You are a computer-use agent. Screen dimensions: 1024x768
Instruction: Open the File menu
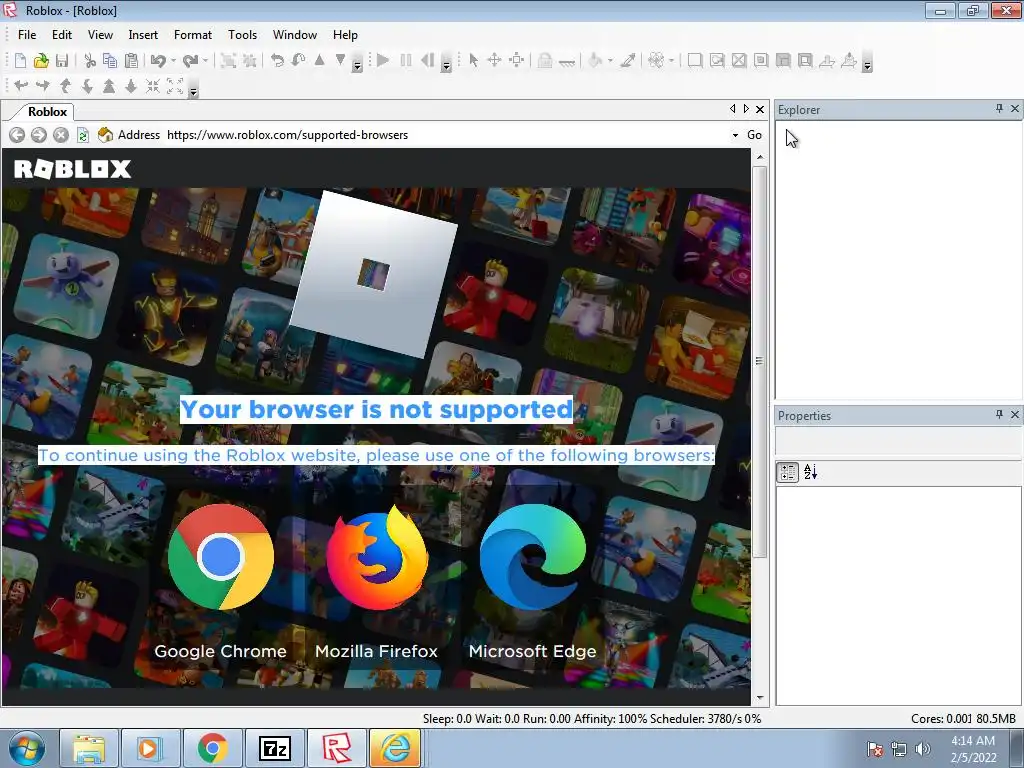(x=27, y=35)
